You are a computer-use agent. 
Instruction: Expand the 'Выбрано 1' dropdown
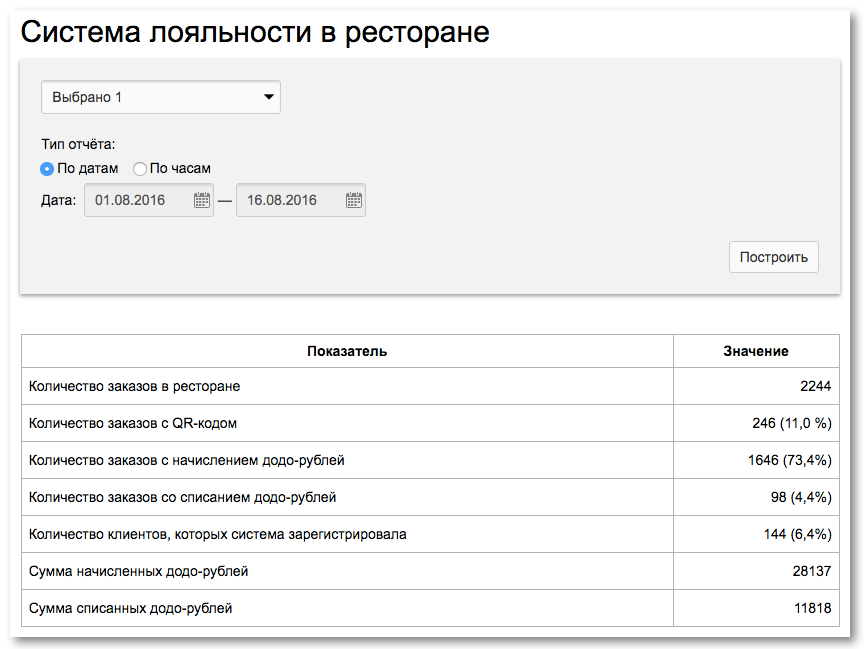pos(161,97)
